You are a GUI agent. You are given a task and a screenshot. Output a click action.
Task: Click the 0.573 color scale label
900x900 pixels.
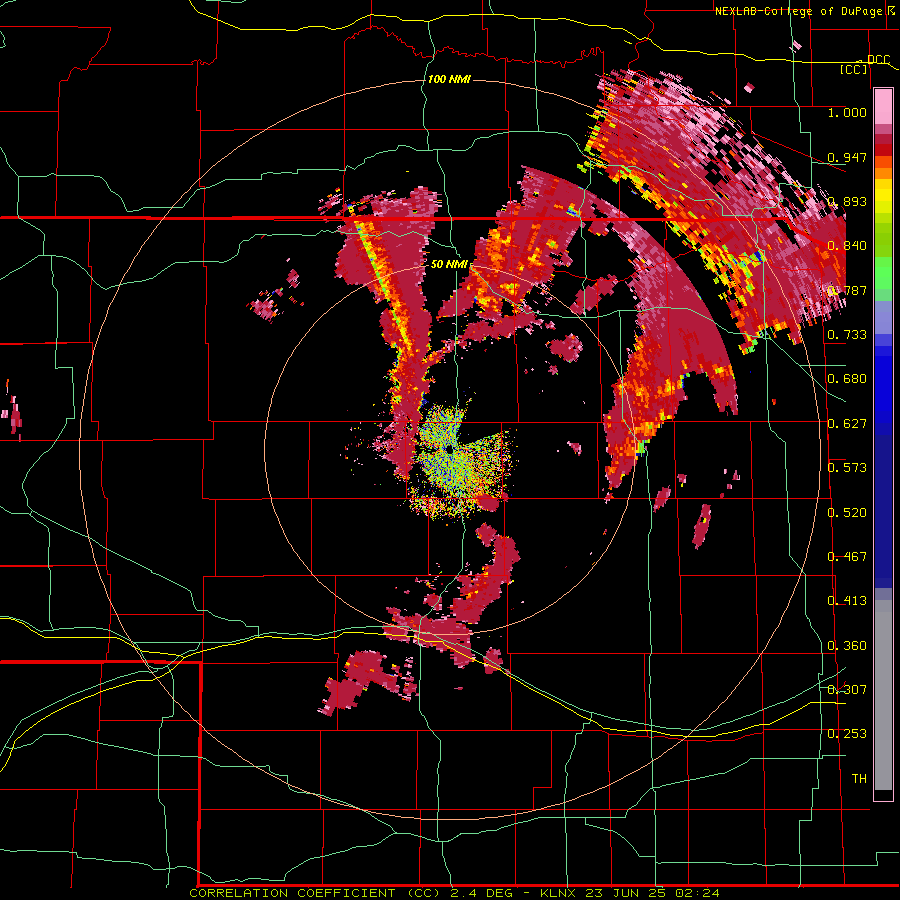point(847,468)
